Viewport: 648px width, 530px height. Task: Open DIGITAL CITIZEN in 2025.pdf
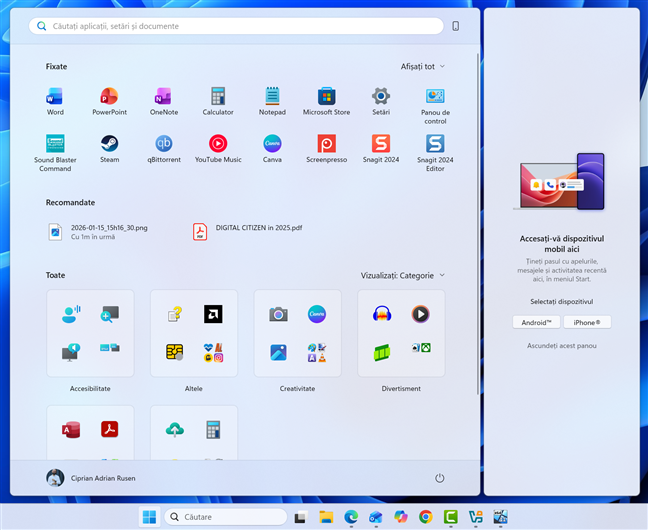[x=248, y=232]
